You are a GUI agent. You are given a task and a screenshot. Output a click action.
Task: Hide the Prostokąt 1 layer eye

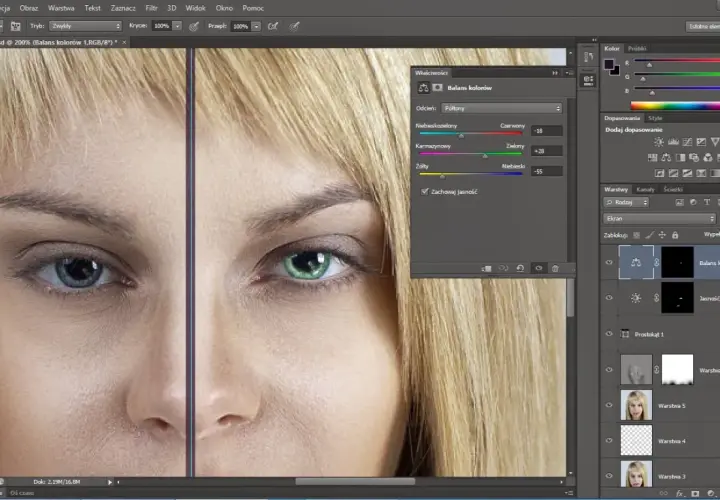click(x=609, y=334)
